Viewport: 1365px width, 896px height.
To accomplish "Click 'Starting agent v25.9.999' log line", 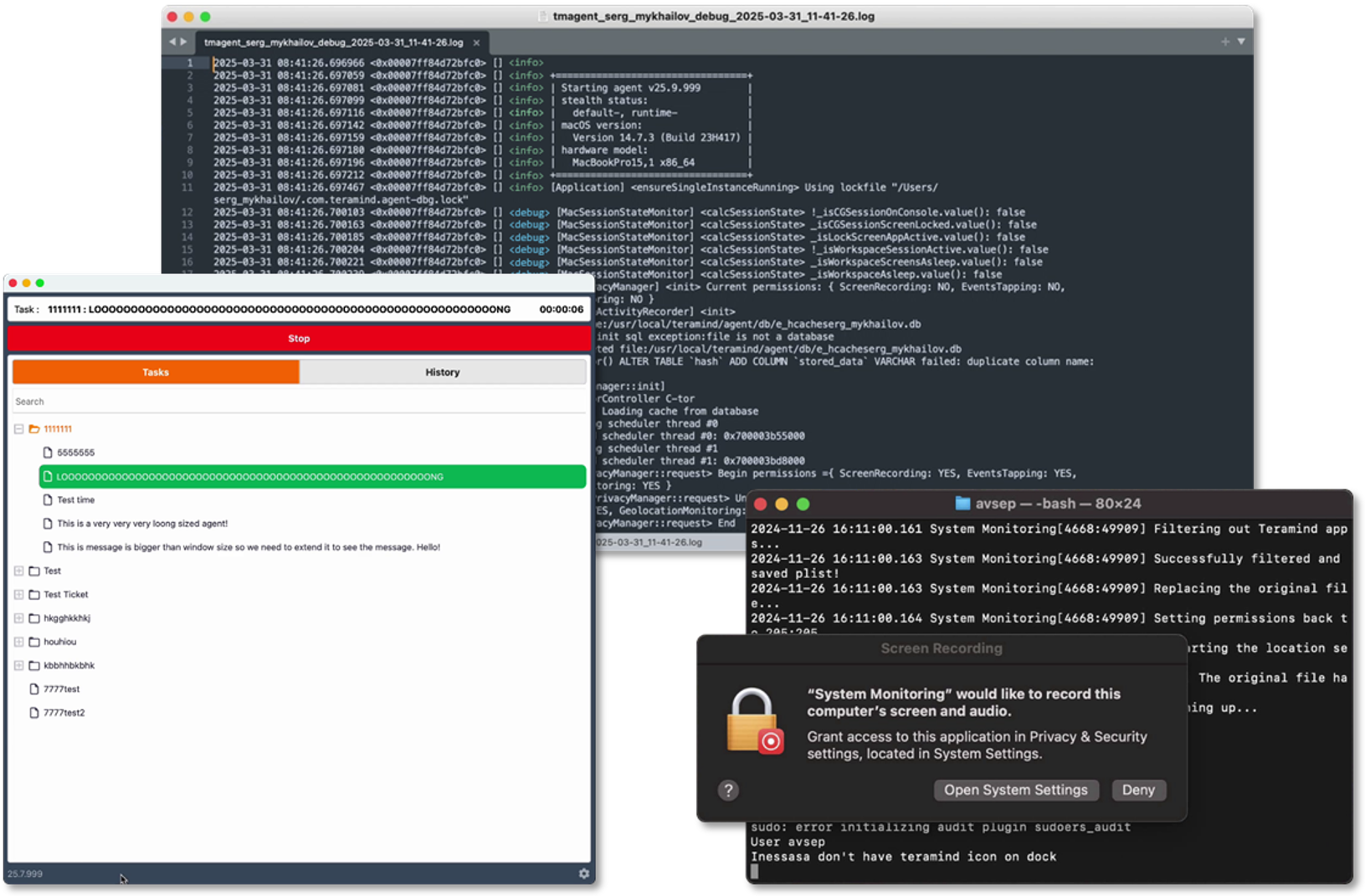I will 630,88.
